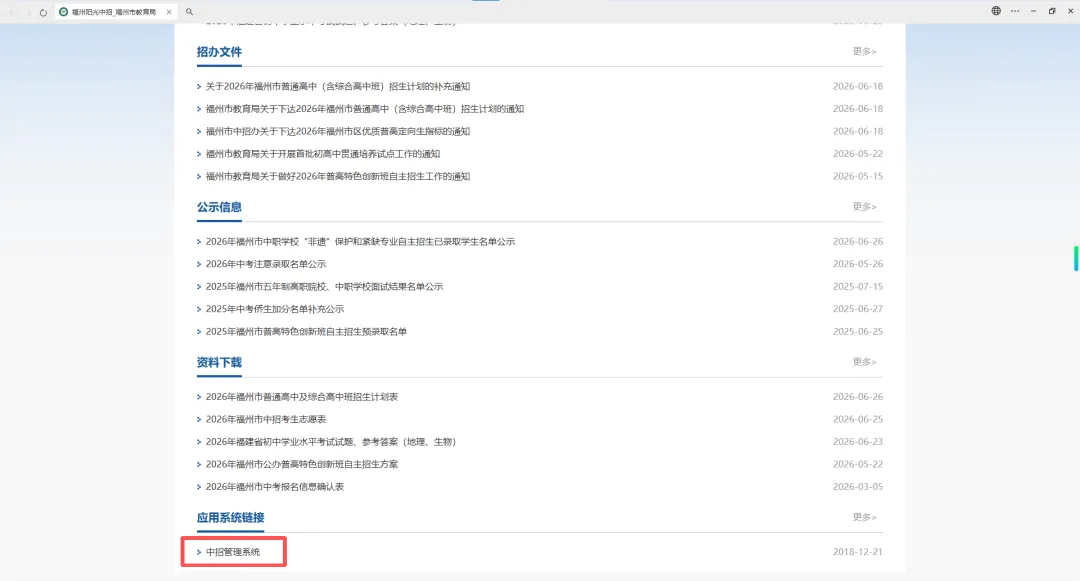Open 福州市教育局关于下达2026年普通高中招生计划的通知

(x=364, y=109)
